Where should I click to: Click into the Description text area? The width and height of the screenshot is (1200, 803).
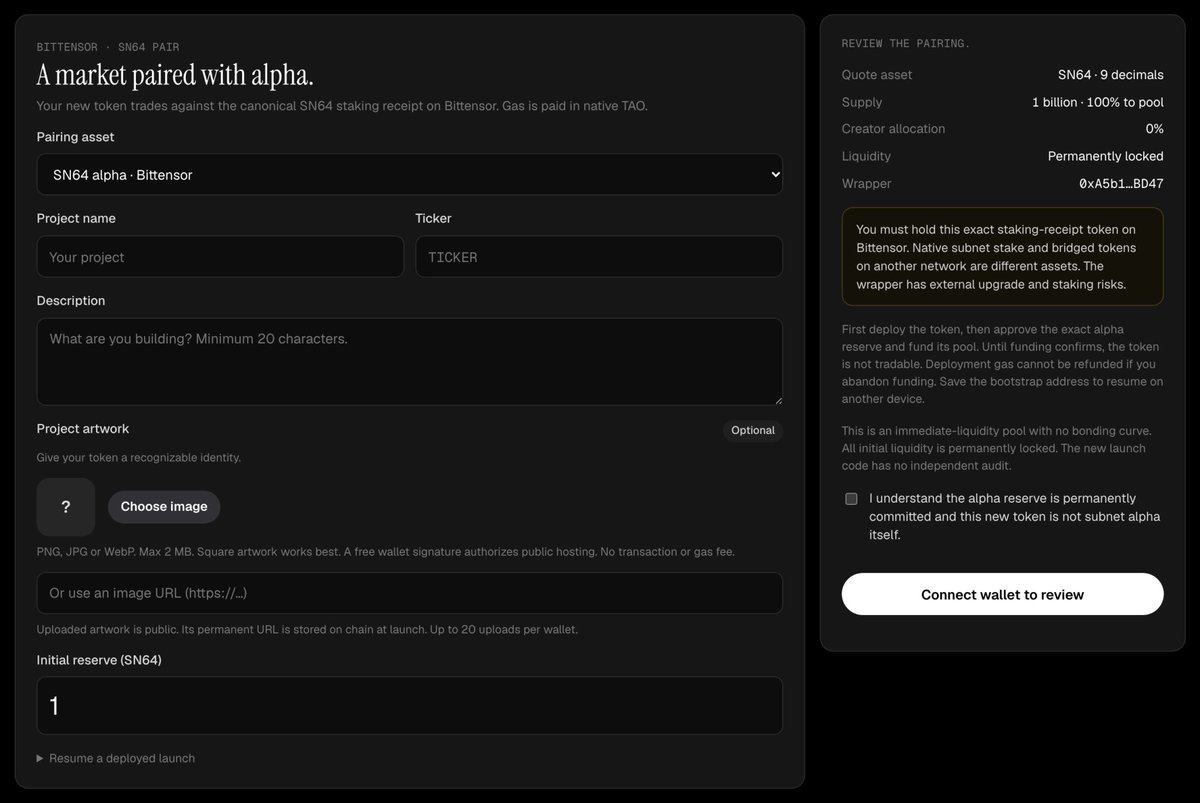pyautogui.click(x=410, y=362)
